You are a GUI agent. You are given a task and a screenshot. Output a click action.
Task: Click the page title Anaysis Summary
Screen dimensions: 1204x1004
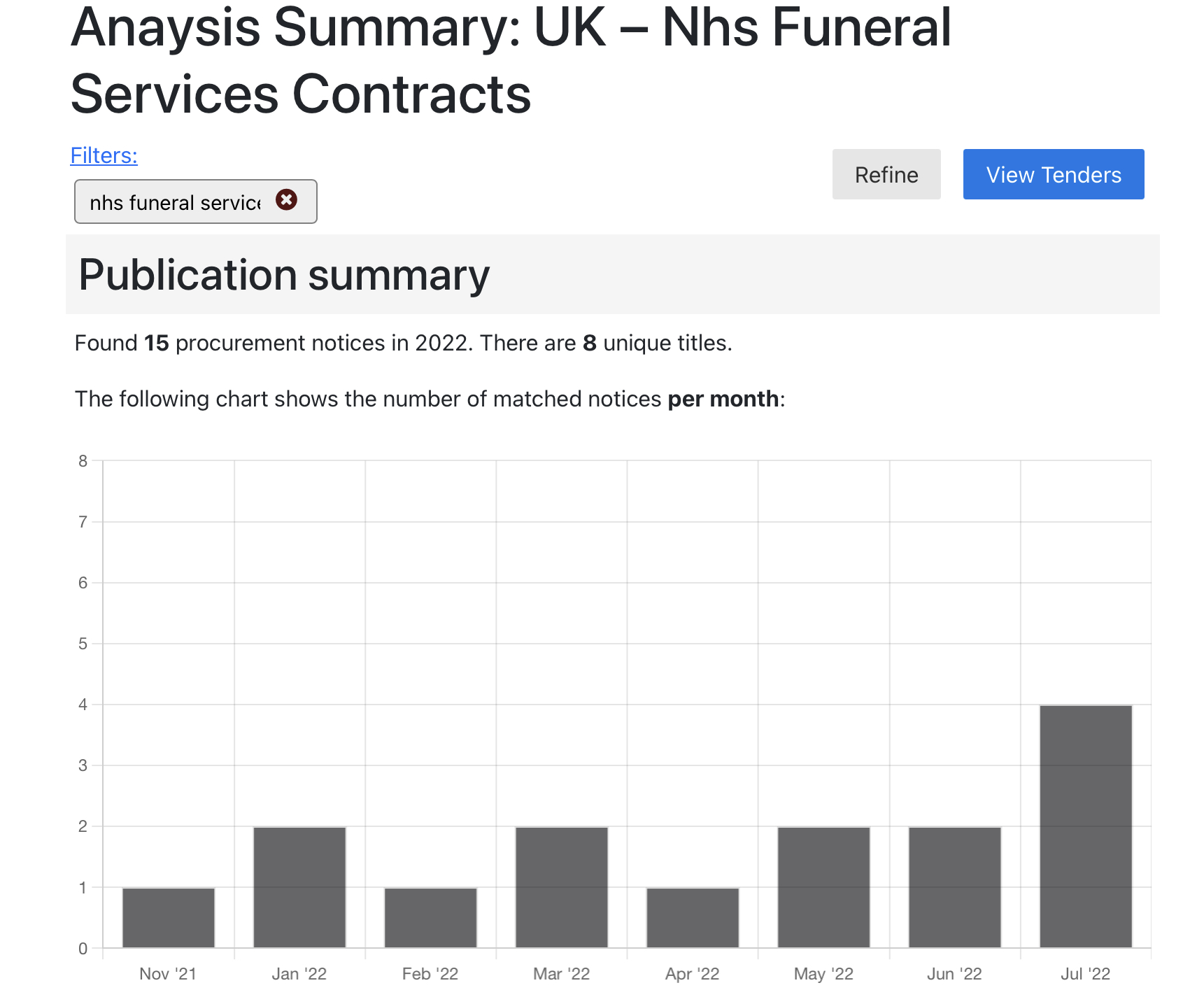(x=511, y=60)
